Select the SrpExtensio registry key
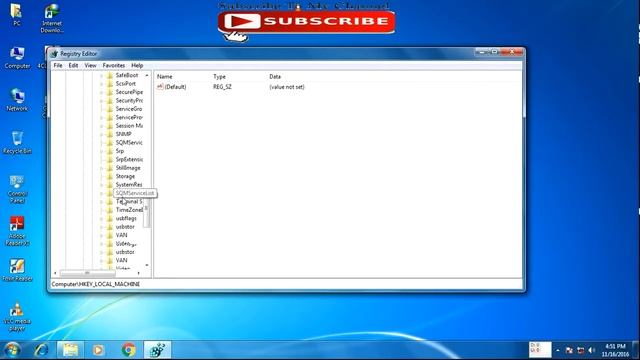 (129, 160)
